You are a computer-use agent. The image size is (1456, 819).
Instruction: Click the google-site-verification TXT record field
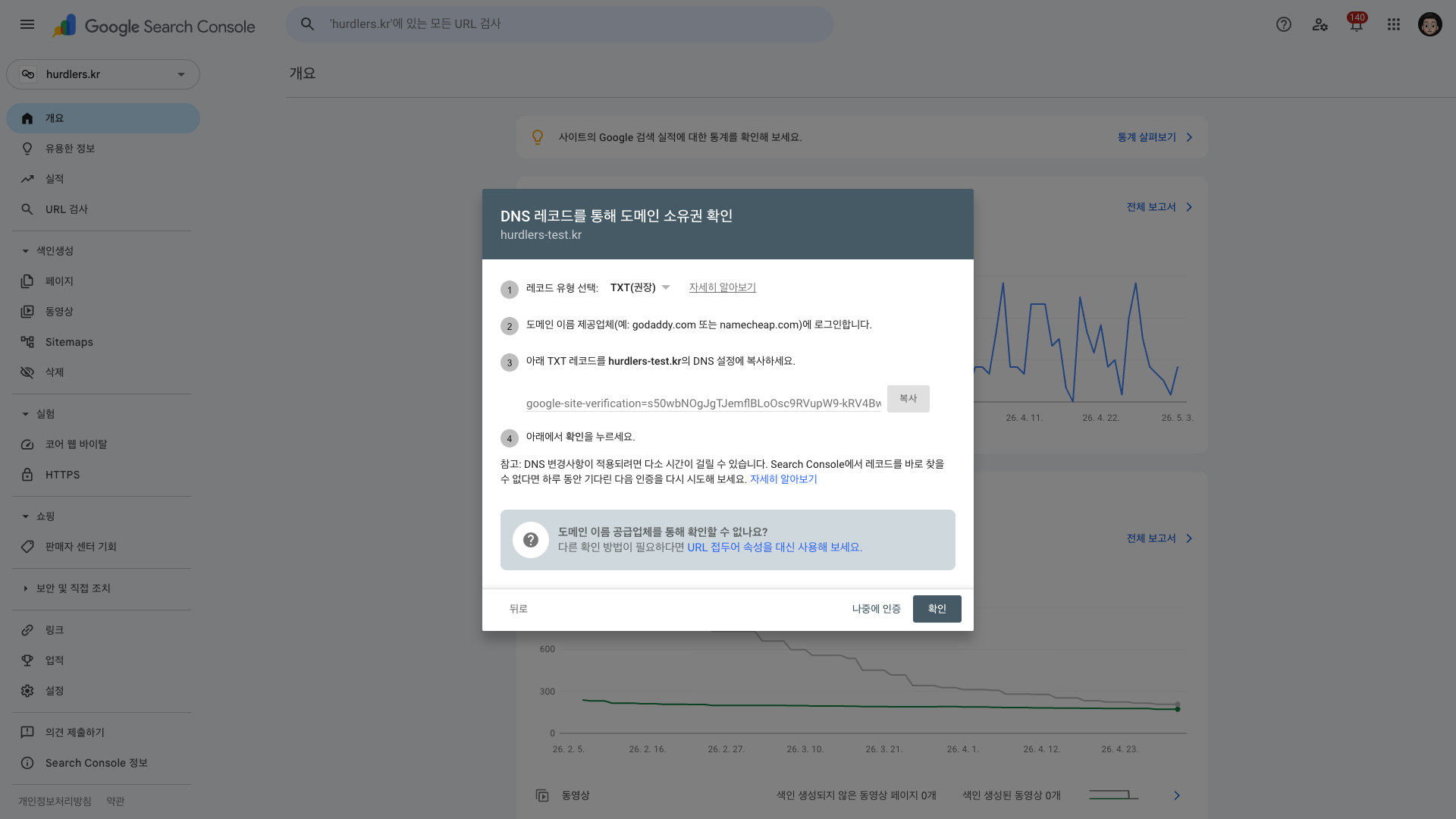click(704, 403)
